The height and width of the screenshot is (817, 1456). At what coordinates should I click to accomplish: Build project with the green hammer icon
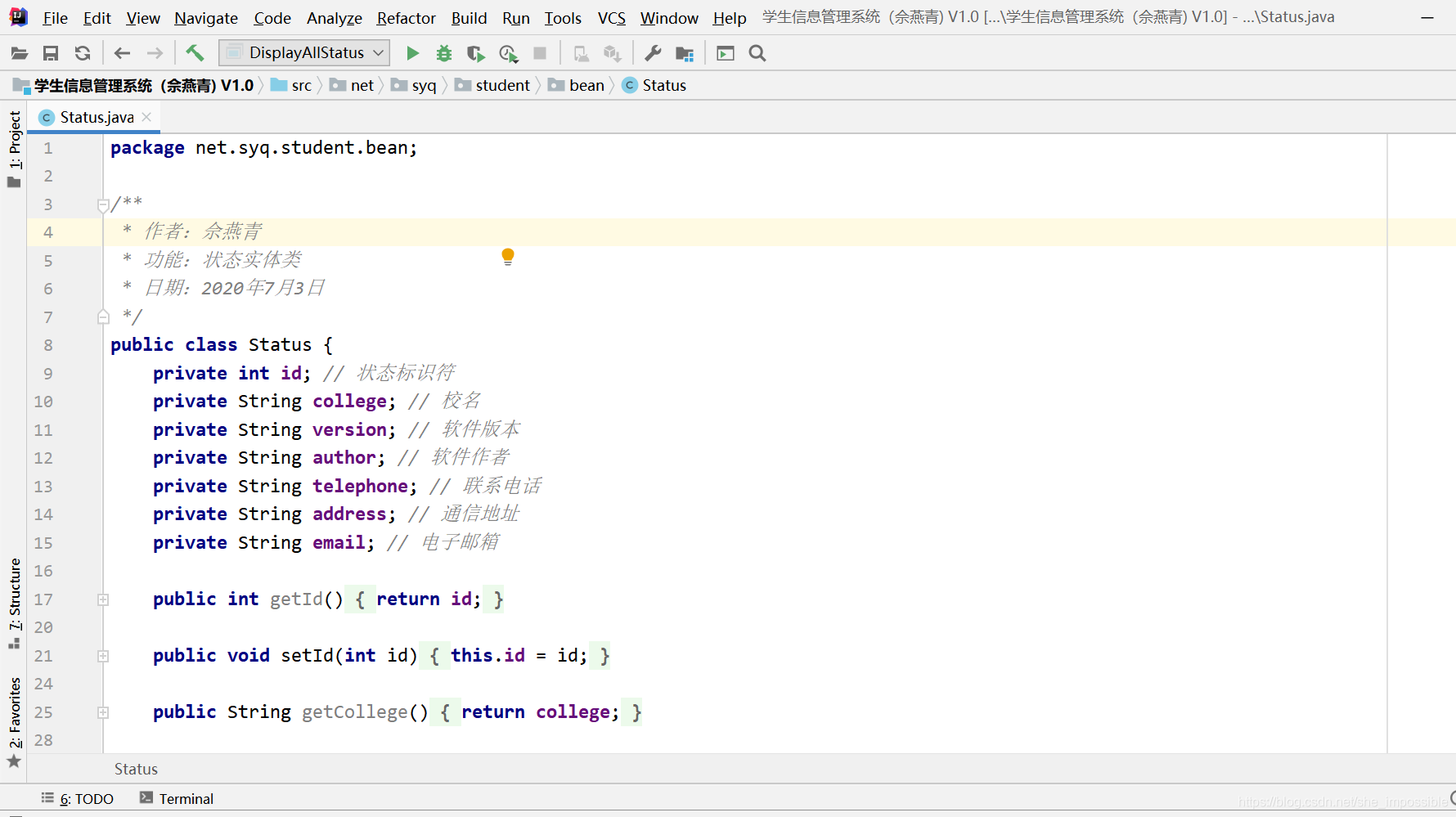click(195, 53)
